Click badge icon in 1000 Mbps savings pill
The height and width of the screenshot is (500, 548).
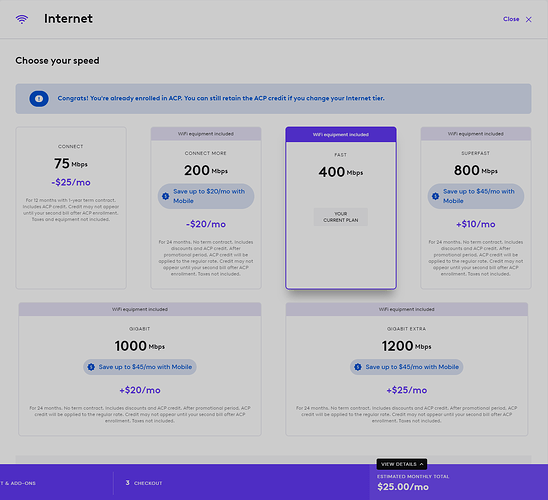(x=91, y=367)
